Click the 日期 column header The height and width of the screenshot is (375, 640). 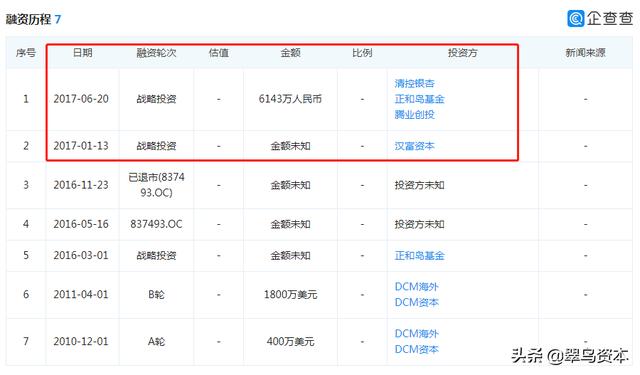82,53
